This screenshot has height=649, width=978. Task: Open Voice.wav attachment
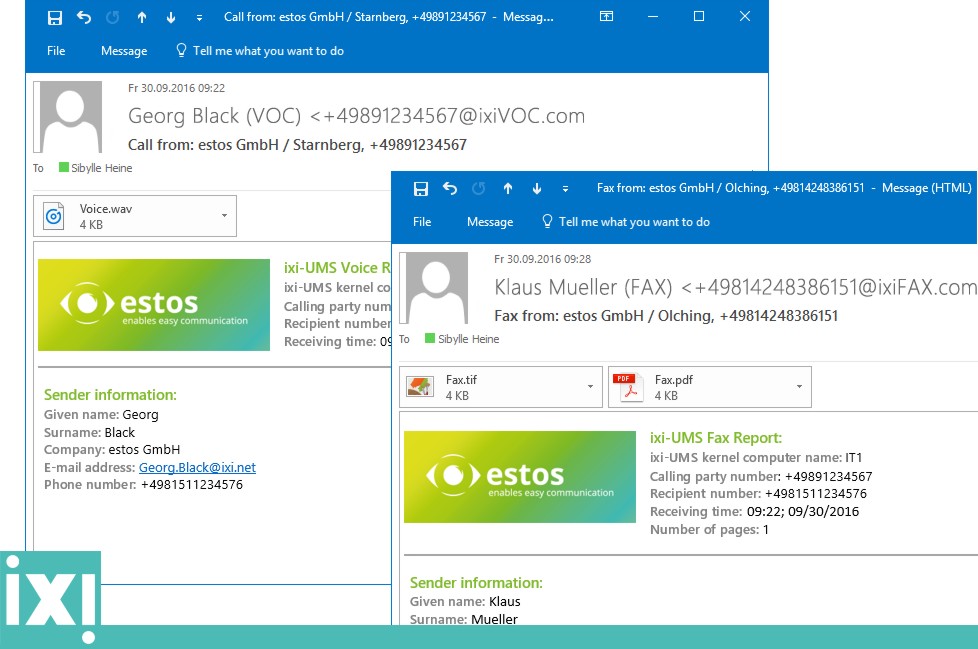pos(135,216)
